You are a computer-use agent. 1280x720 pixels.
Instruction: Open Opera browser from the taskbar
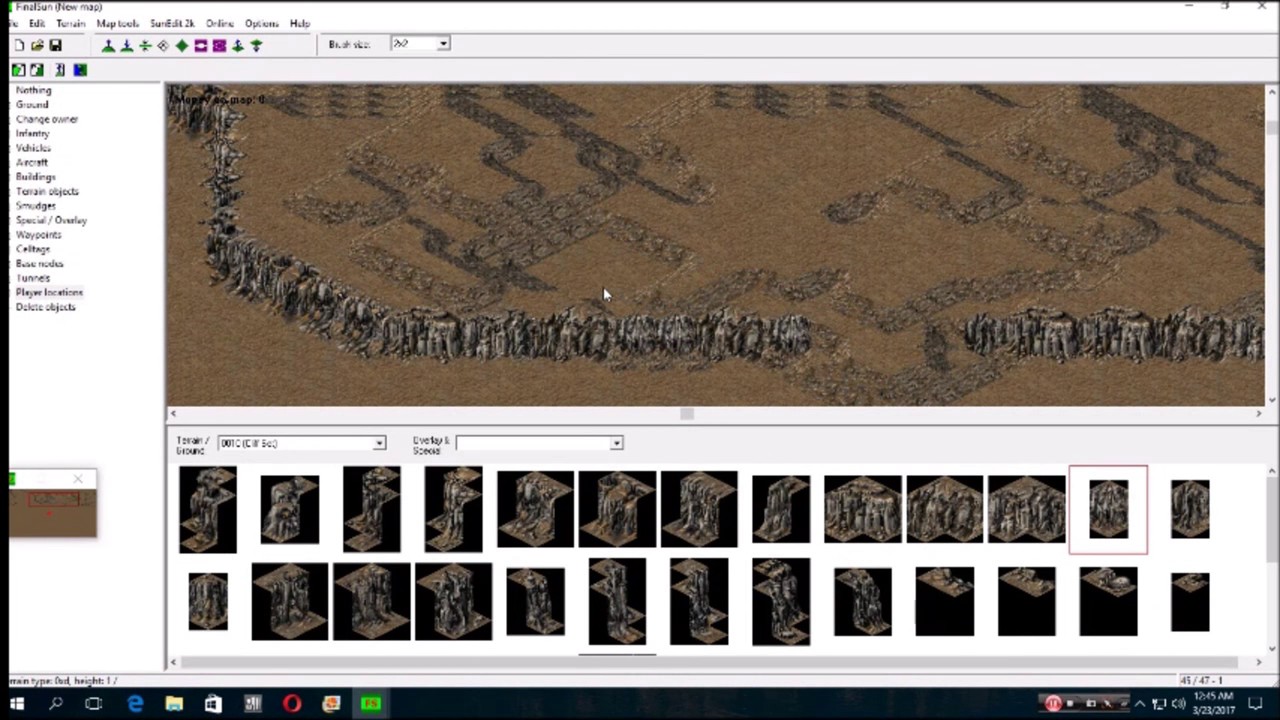tap(292, 704)
